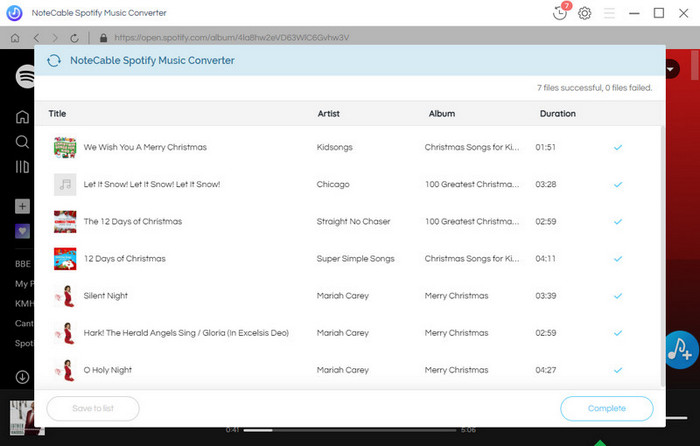Click checkmark for O Holy Night row
The height and width of the screenshot is (446, 700).
[x=618, y=370]
